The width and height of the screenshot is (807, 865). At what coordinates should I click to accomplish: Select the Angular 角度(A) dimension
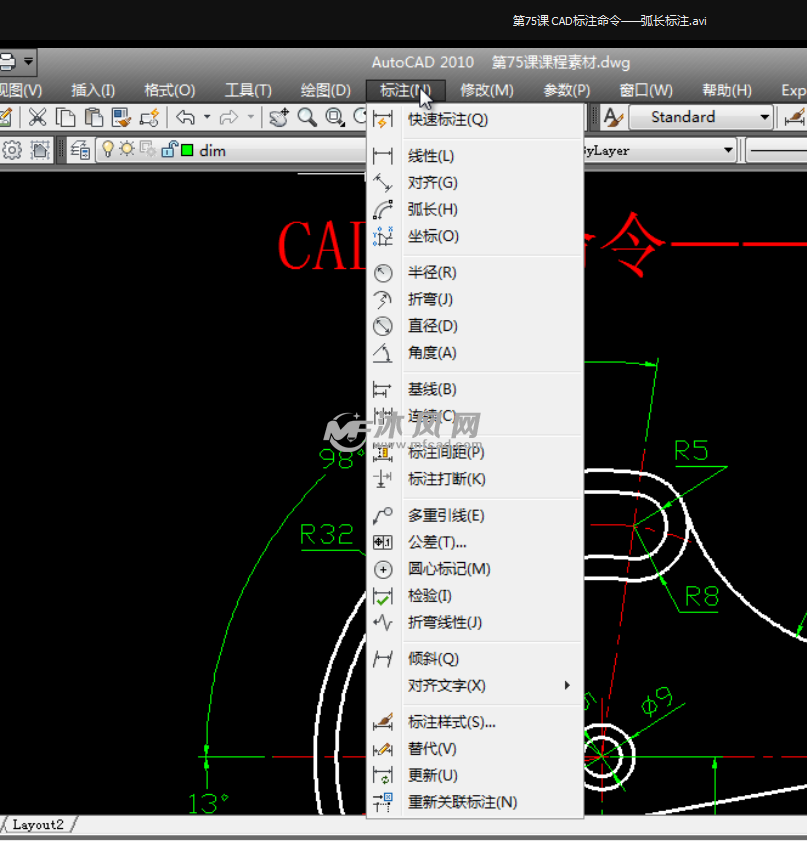[x=432, y=353]
